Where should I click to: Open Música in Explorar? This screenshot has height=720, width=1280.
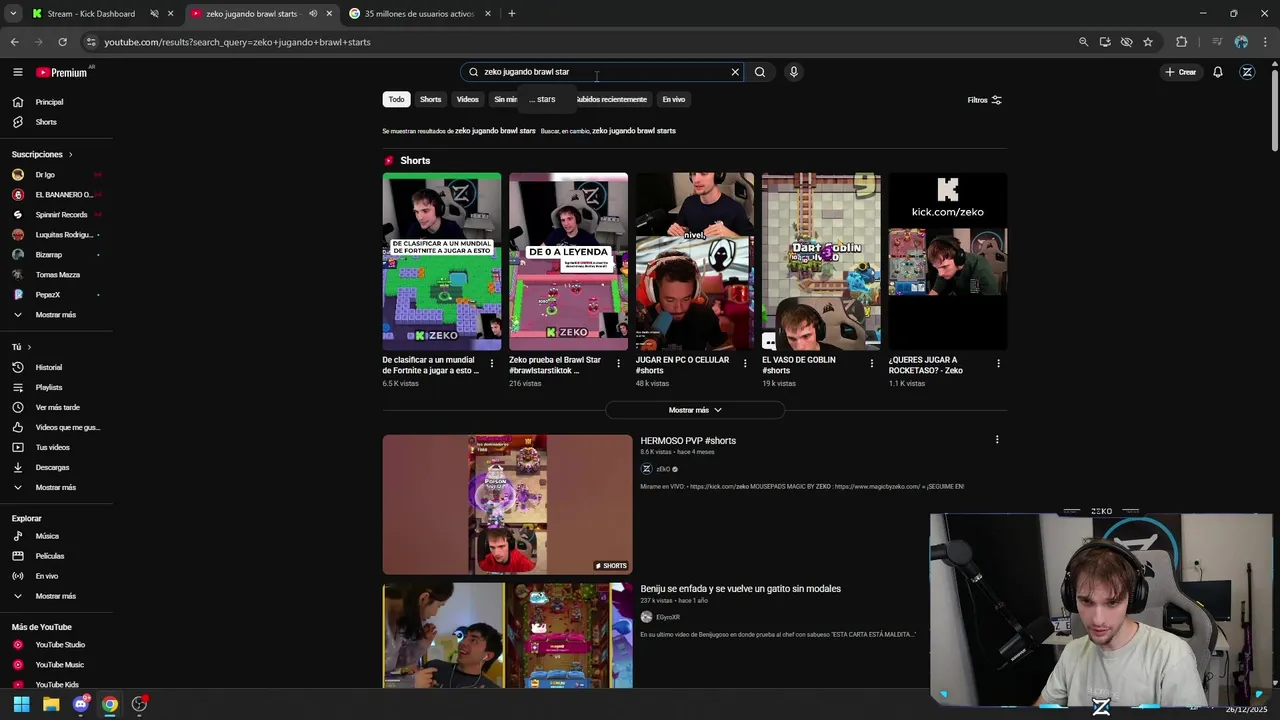click(x=47, y=536)
